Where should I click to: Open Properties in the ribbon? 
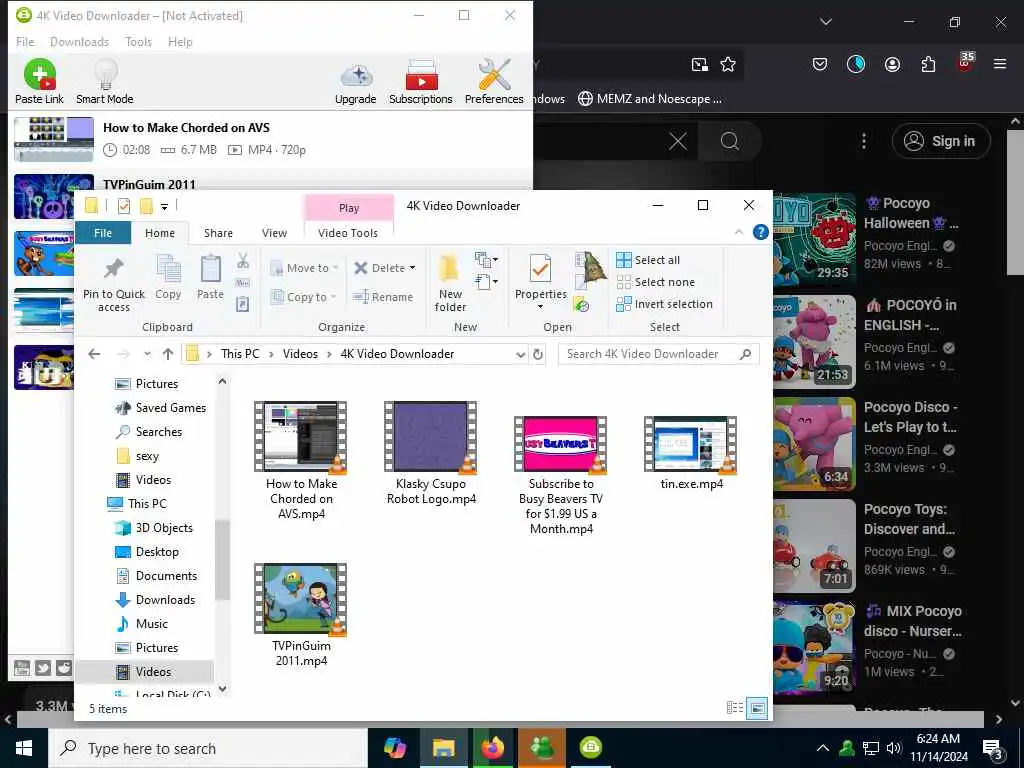pos(540,281)
